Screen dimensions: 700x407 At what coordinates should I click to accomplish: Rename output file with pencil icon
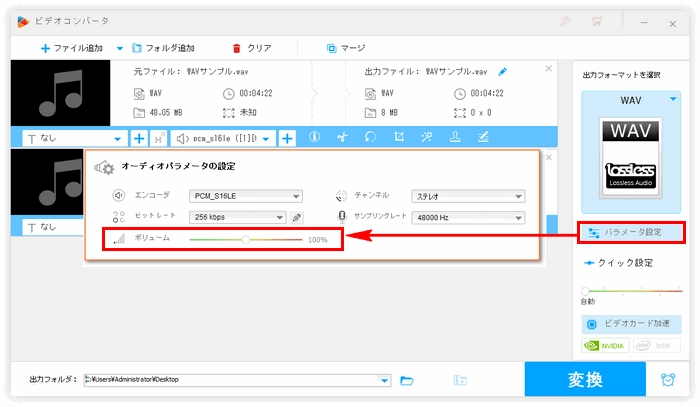(502, 71)
